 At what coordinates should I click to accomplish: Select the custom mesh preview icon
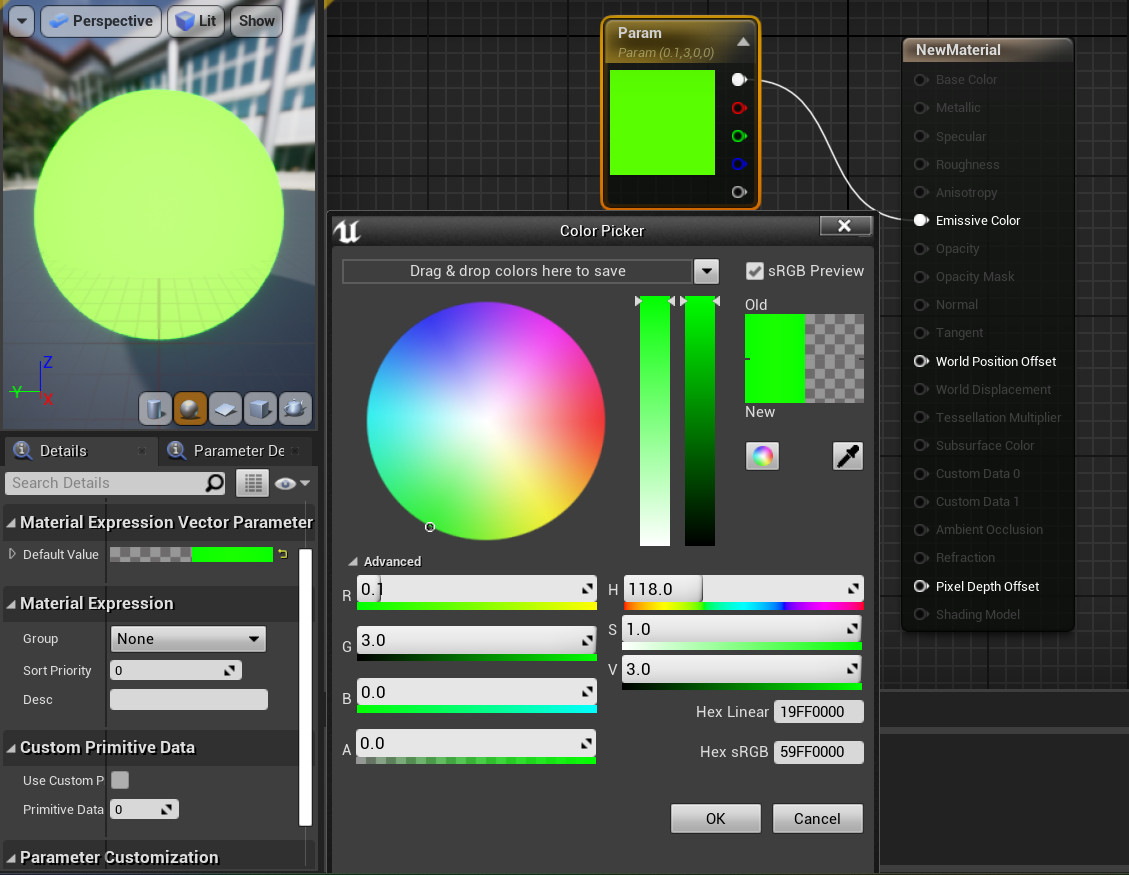coord(295,408)
